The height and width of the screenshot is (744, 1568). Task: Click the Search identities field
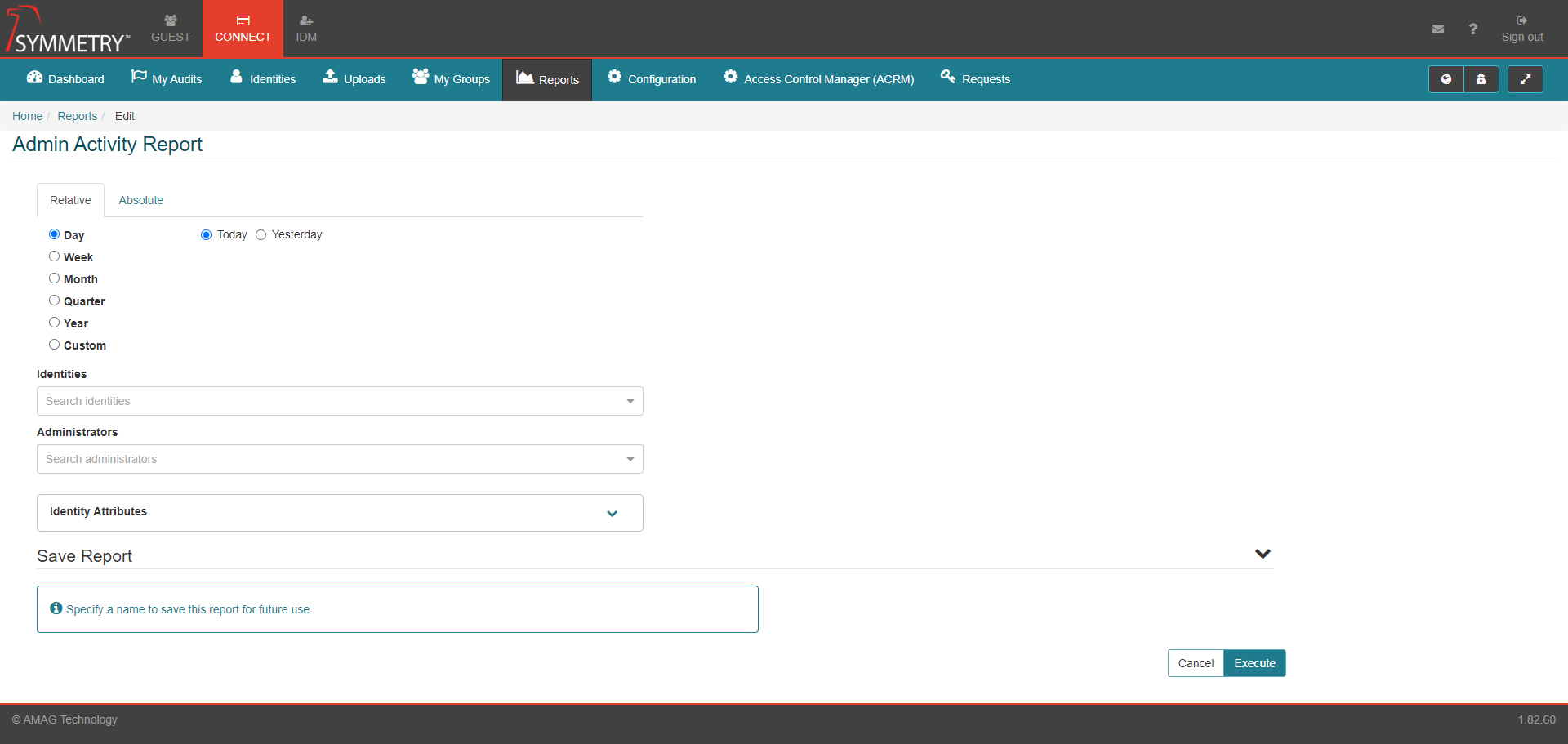(x=340, y=401)
